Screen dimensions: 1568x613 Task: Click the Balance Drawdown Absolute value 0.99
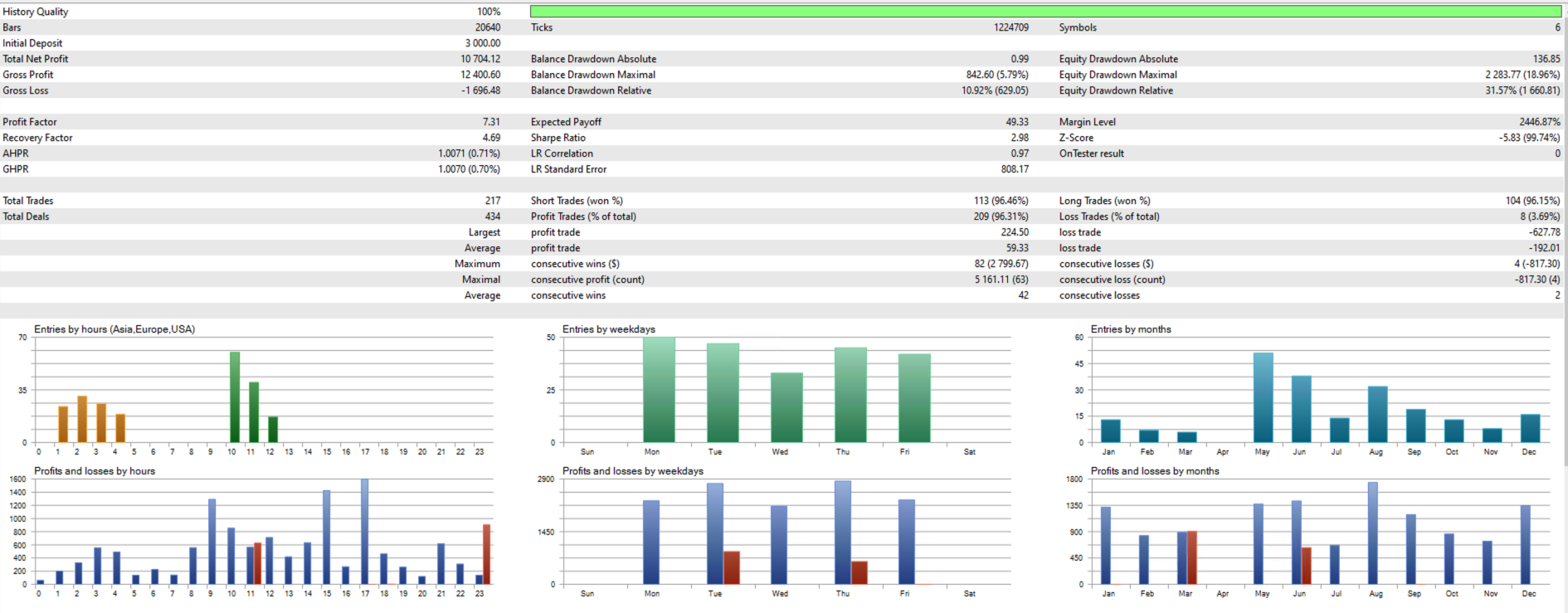(1020, 59)
